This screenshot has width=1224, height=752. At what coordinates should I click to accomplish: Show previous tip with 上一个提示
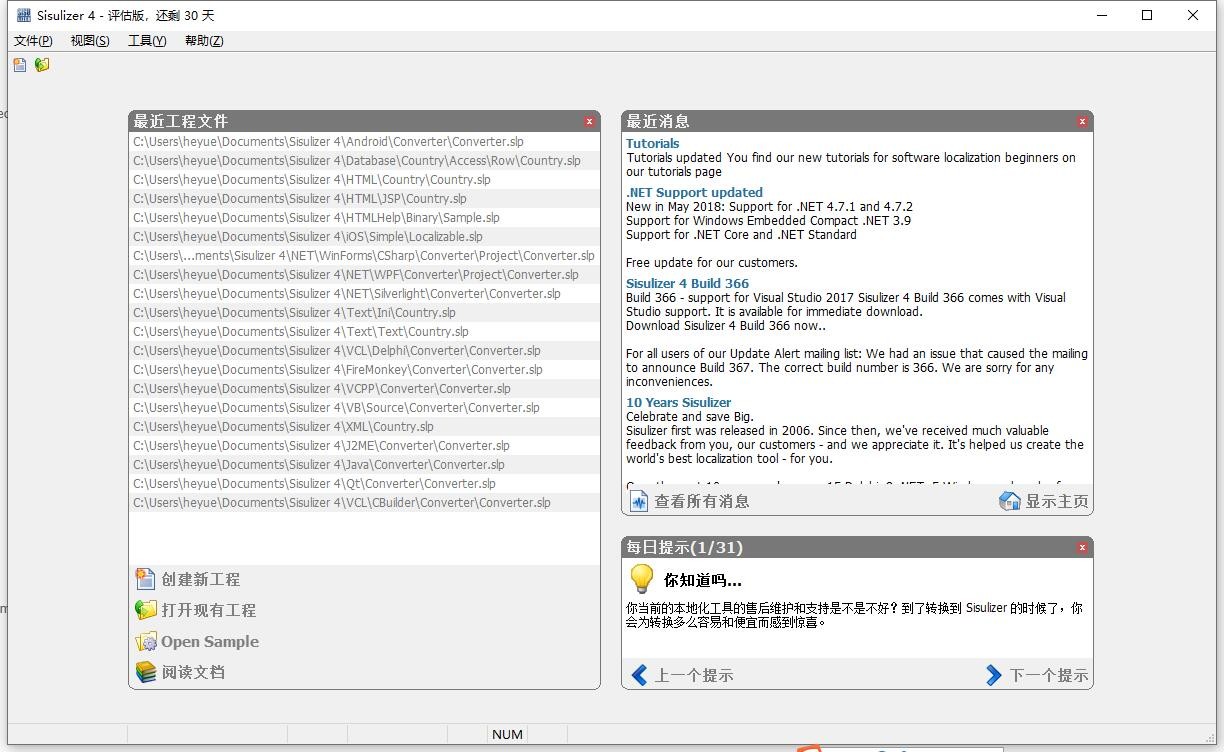694,675
